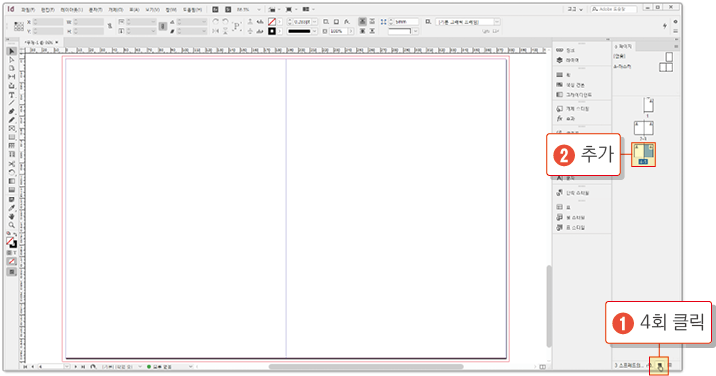
Task: Toggle apply none red slash button
Action: [x=12, y=261]
